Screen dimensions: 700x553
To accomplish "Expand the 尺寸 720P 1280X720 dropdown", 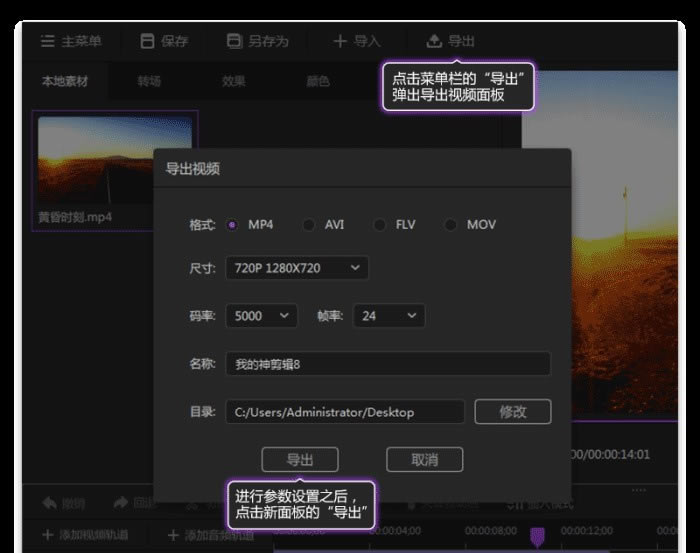I will tap(297, 268).
